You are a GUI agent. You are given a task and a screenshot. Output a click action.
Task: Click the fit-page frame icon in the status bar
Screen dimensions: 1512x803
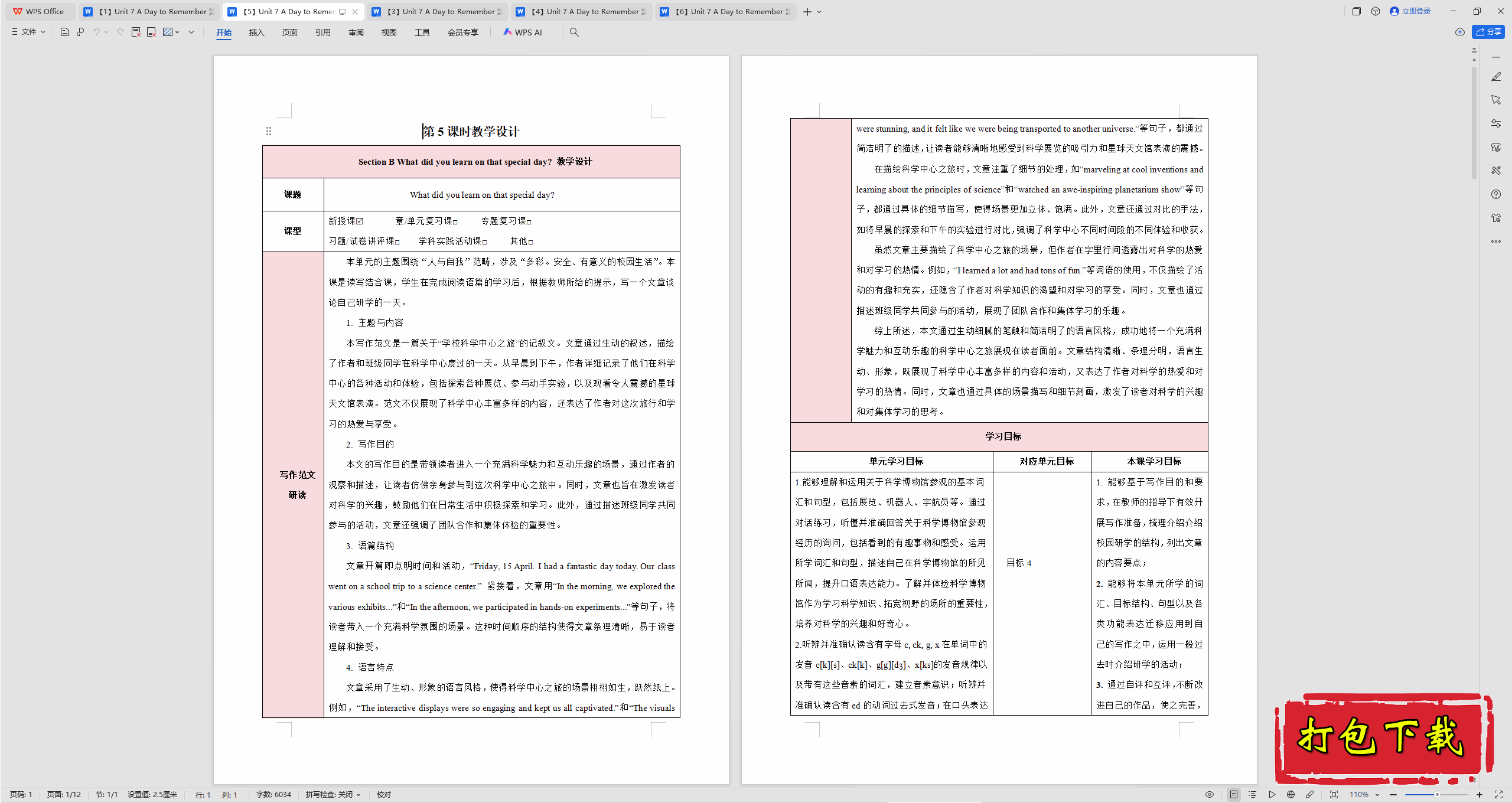[x=1334, y=795]
